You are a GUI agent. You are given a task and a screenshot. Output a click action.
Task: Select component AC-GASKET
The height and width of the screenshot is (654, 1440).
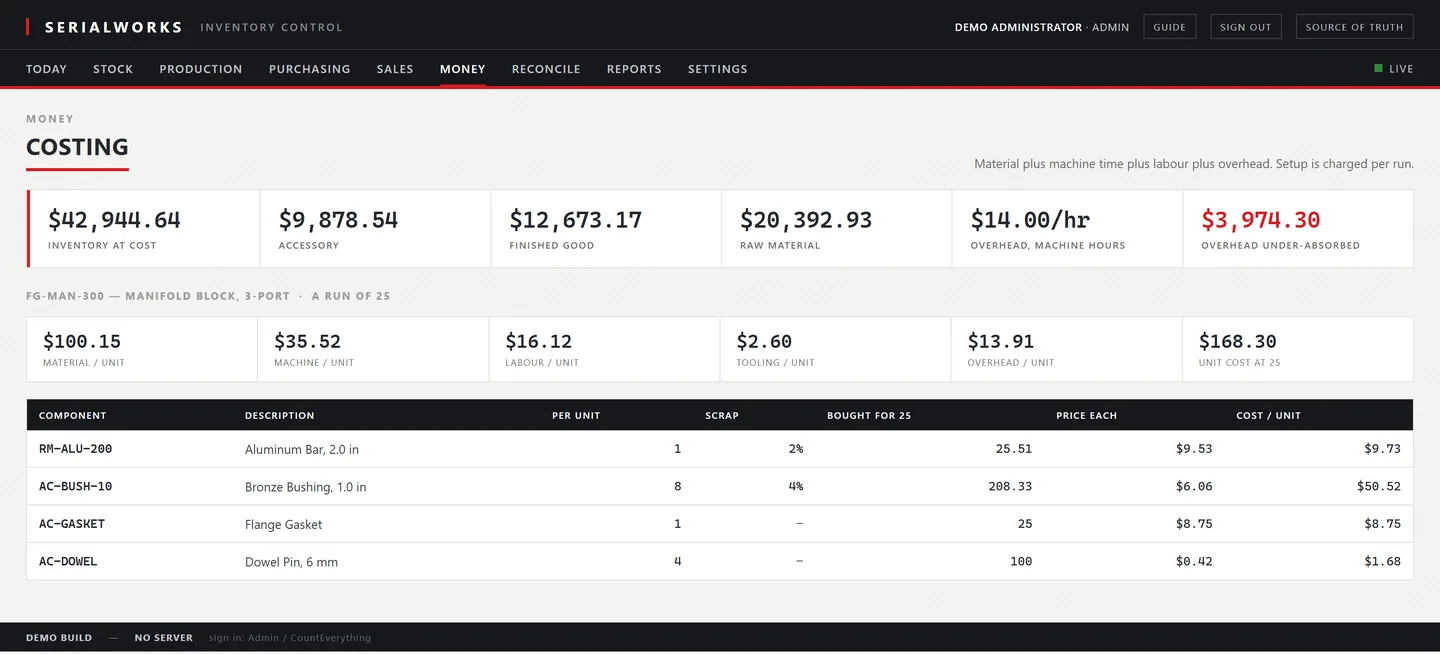tap(72, 523)
